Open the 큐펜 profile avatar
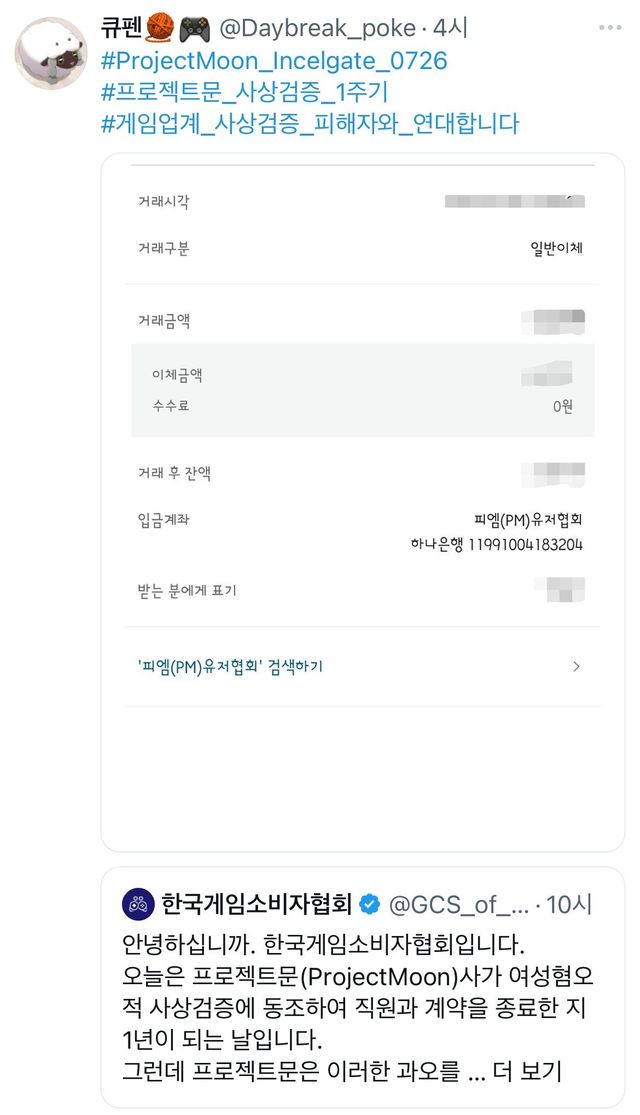 coord(50,52)
